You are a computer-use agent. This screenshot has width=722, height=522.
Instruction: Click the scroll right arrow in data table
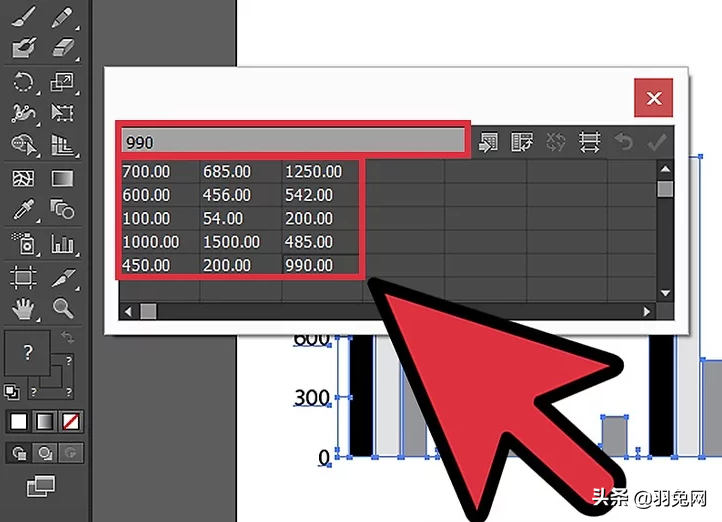pos(647,312)
